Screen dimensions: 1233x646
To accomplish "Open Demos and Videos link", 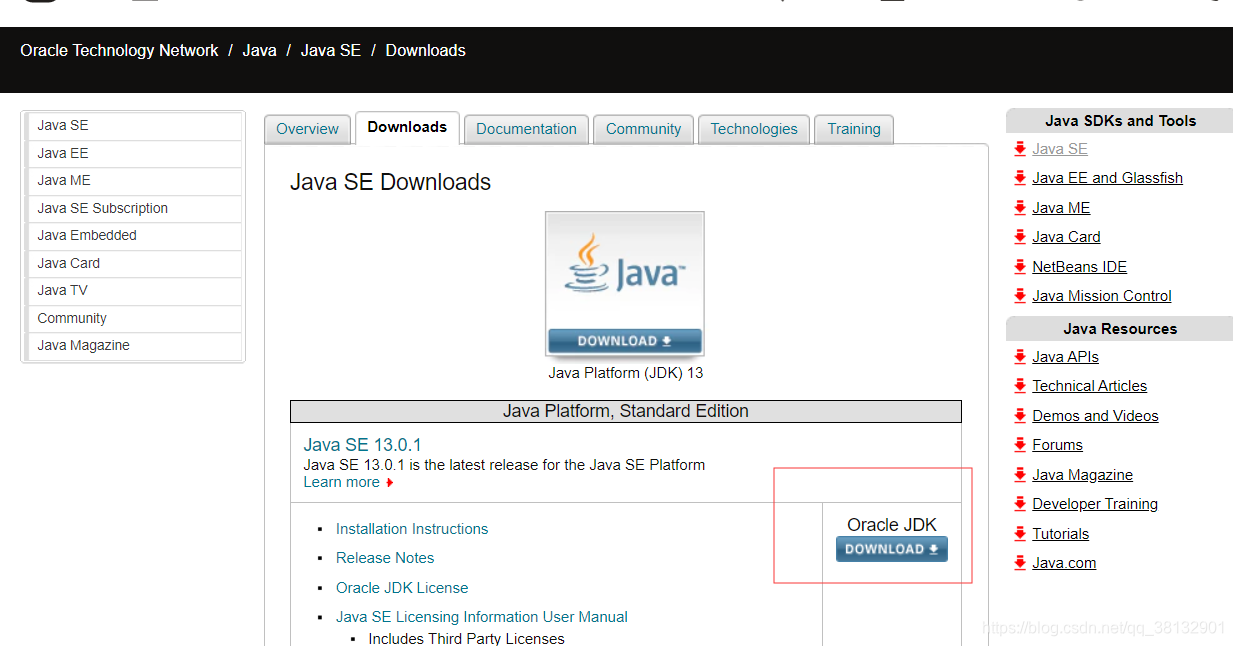I will pyautogui.click(x=1095, y=416).
